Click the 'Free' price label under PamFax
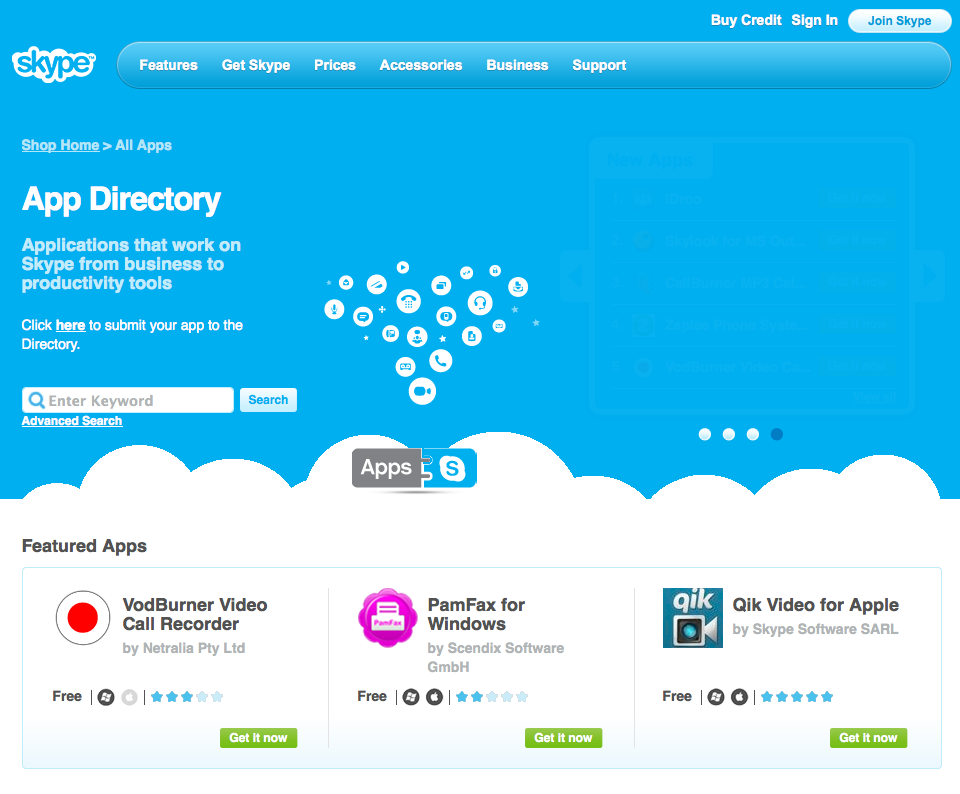 [x=372, y=696]
